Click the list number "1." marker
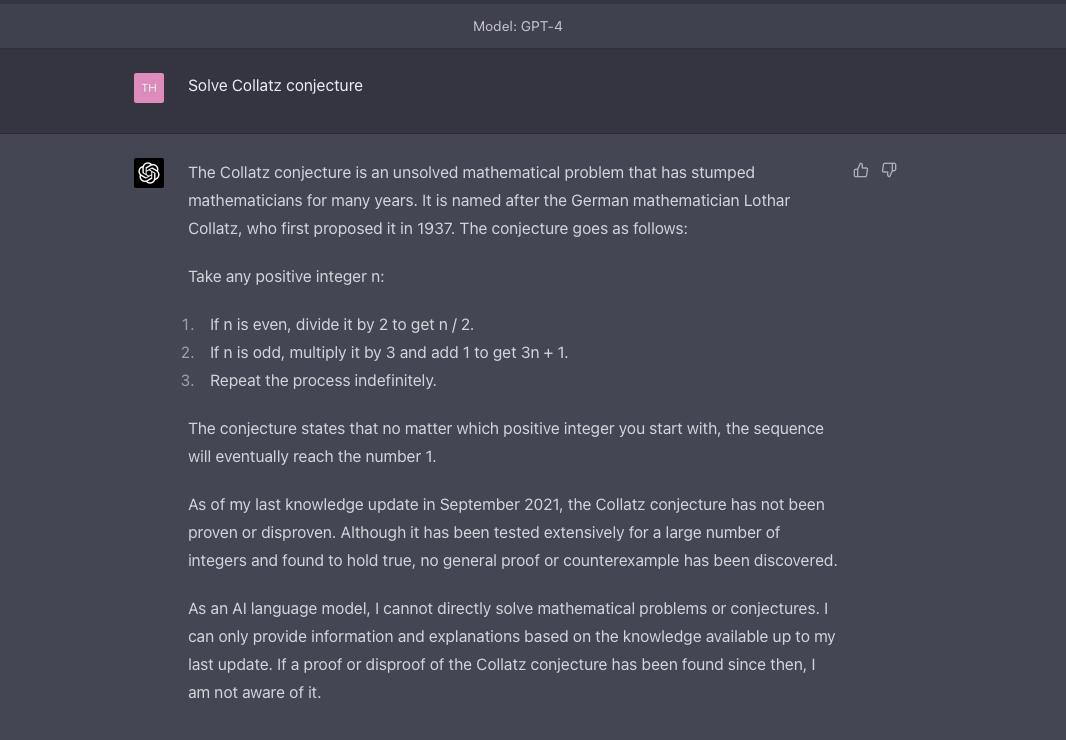The width and height of the screenshot is (1066, 740). (x=188, y=324)
